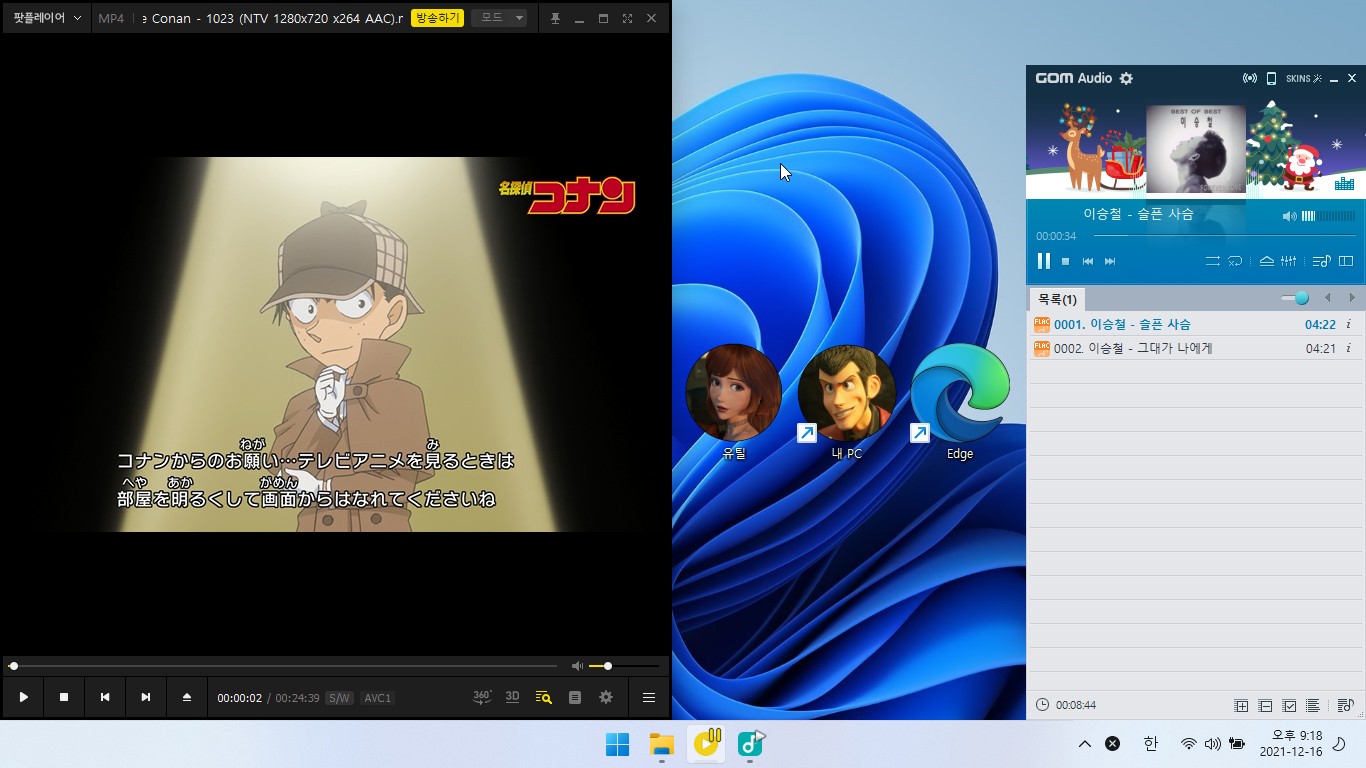Viewport: 1366px width, 768px height.
Task: Toggle GOM Audio playlist note icon
Action: tap(1321, 261)
